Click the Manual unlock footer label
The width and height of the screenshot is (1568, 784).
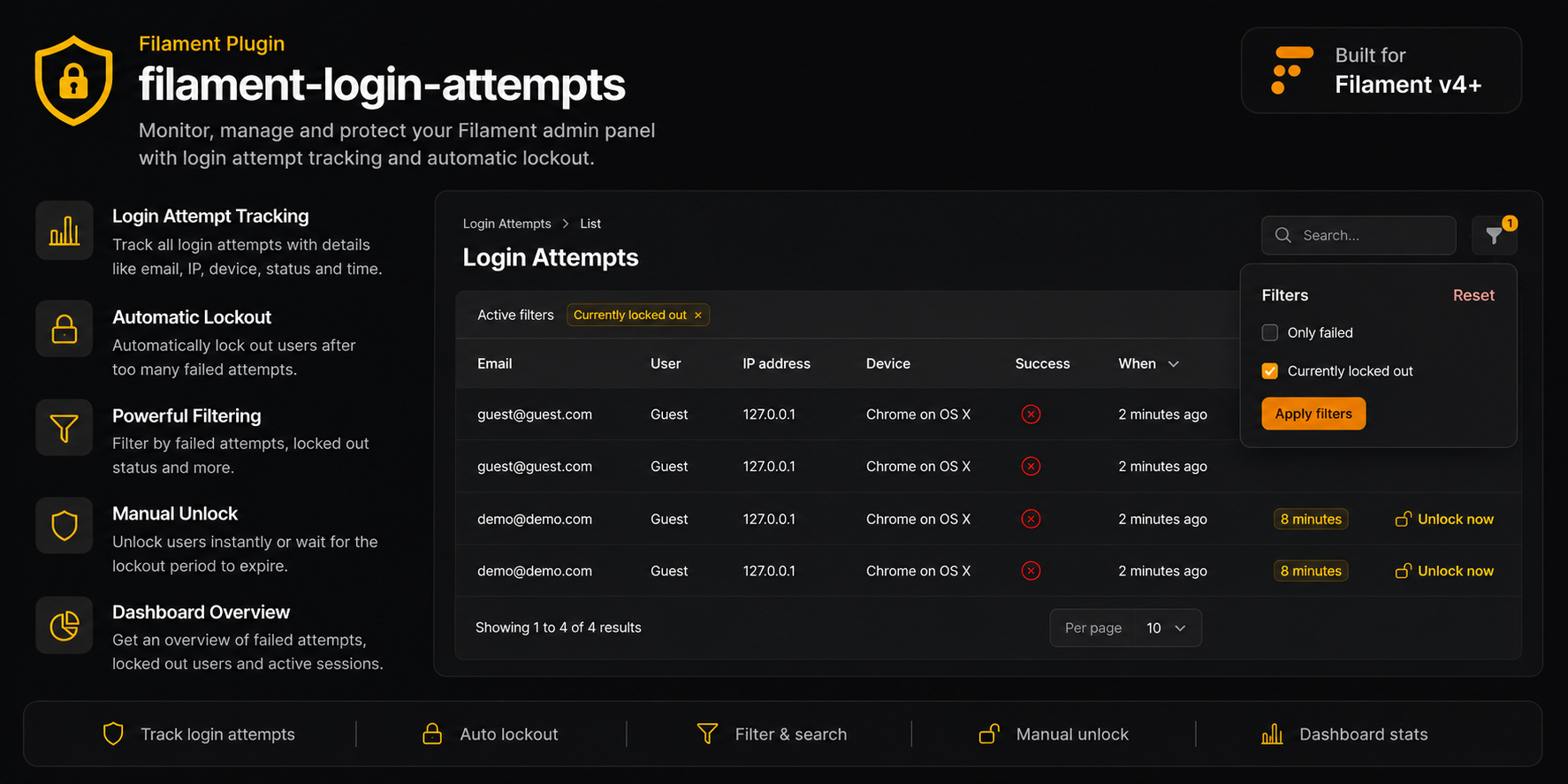coord(1072,735)
